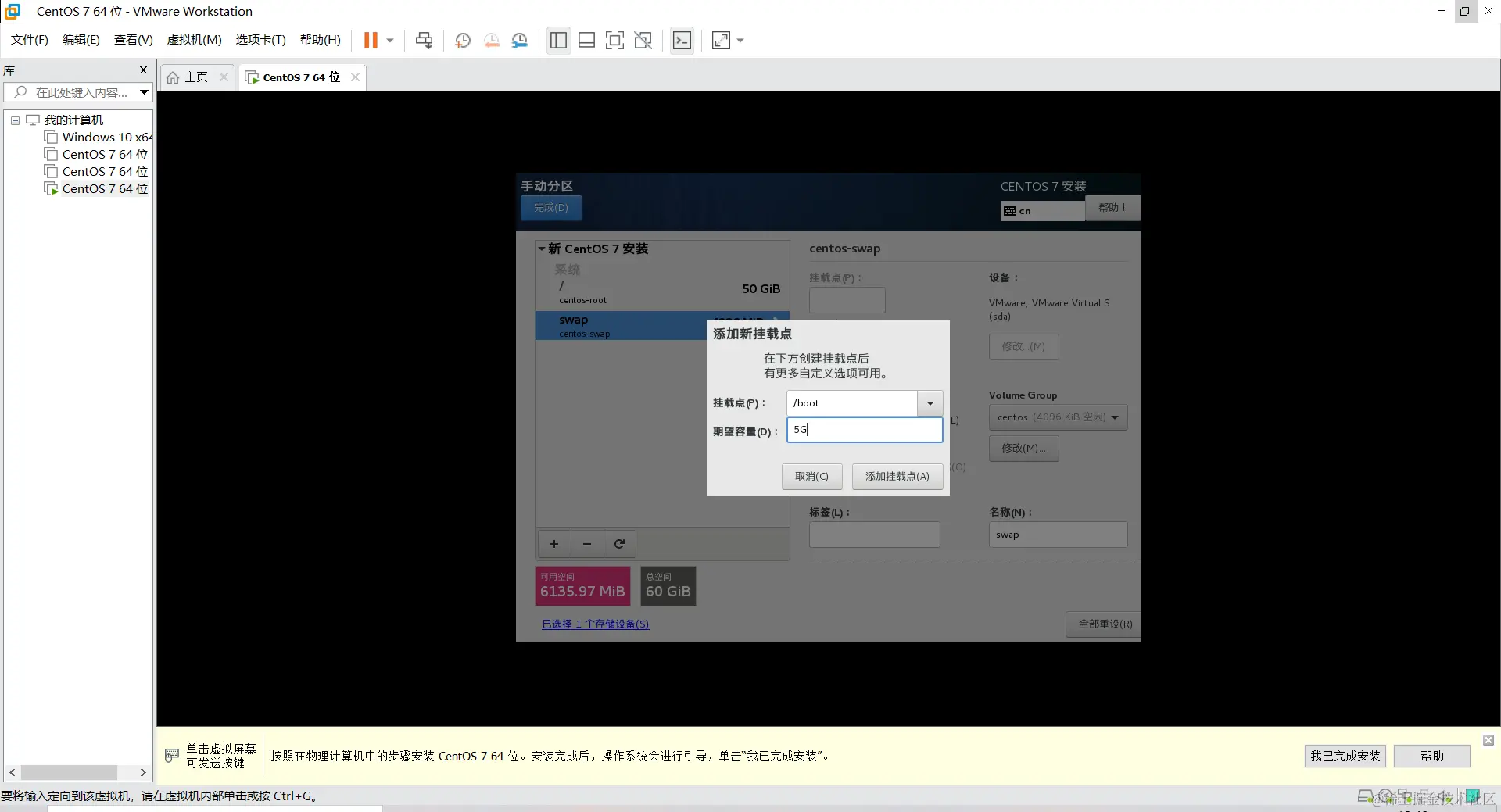Click the device 修改..(M) button
Viewport: 1501px width, 812px height.
click(1024, 347)
